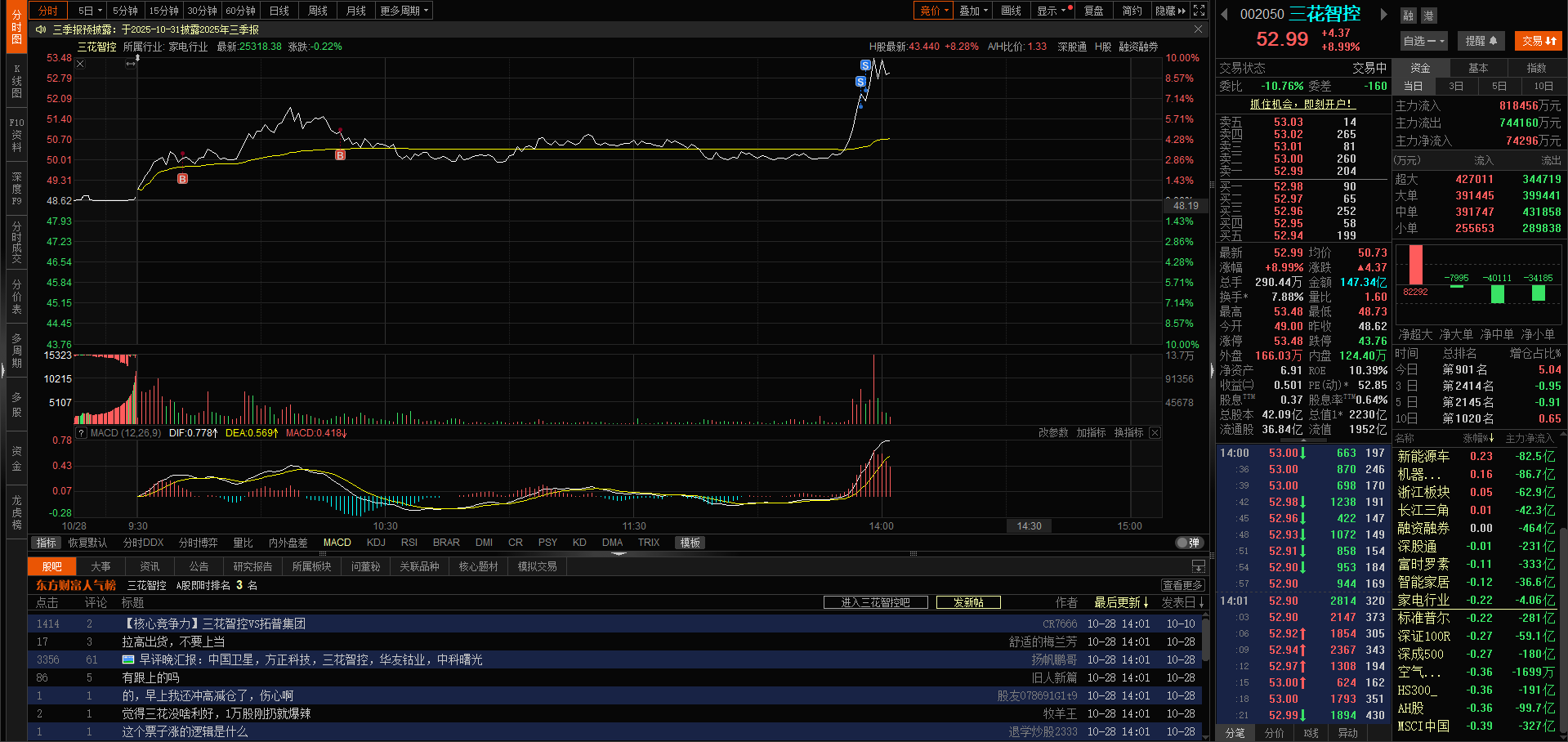
Task: Toggle the 模板 template button
Action: (x=690, y=543)
